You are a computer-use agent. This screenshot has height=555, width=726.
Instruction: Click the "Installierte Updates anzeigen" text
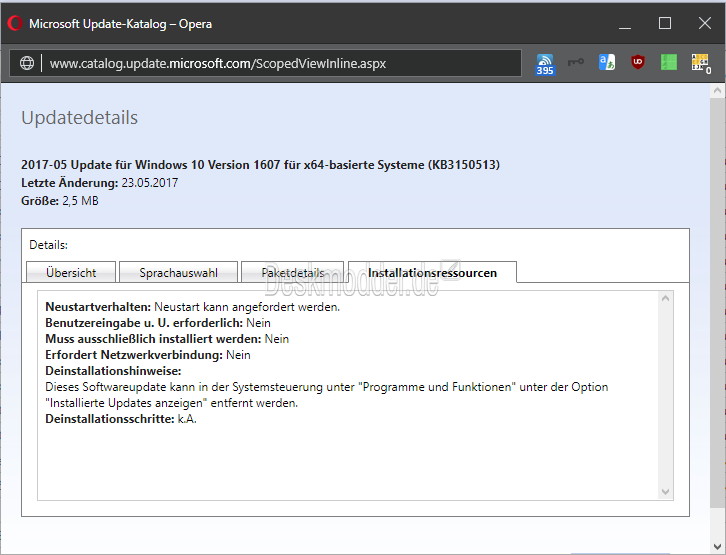[x=126, y=403]
